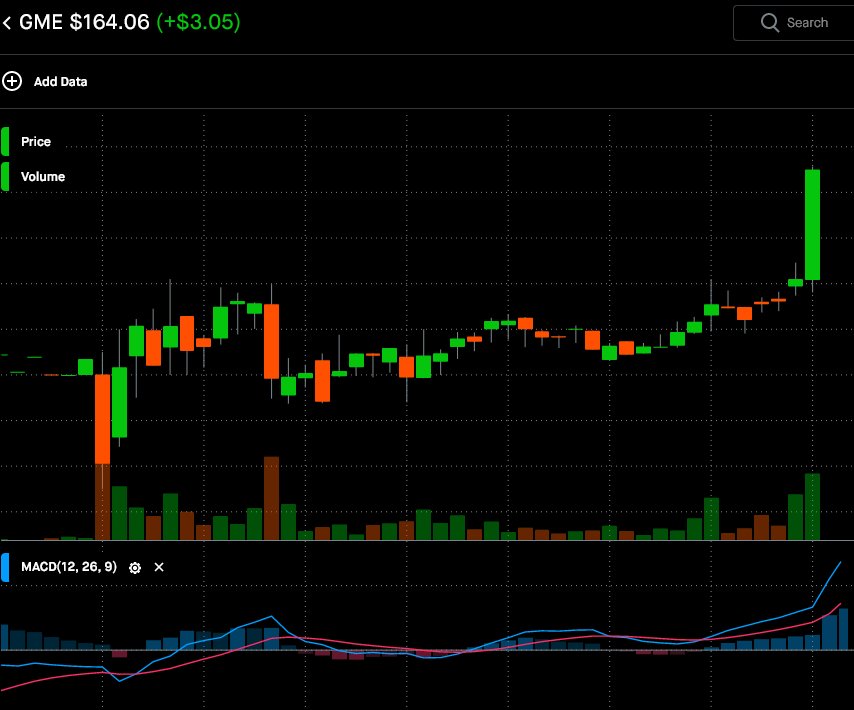Click the Add Data label
The width and height of the screenshot is (854, 710).
point(60,82)
